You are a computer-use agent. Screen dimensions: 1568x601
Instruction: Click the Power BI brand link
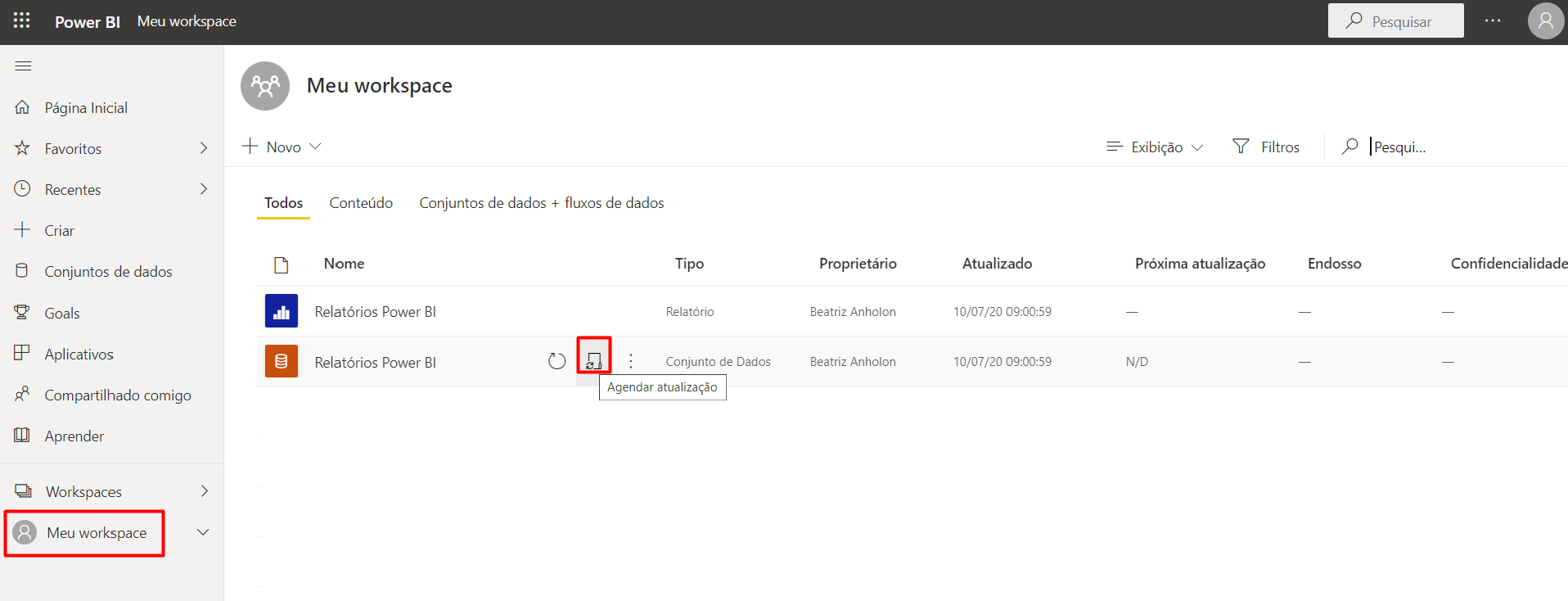tap(88, 22)
